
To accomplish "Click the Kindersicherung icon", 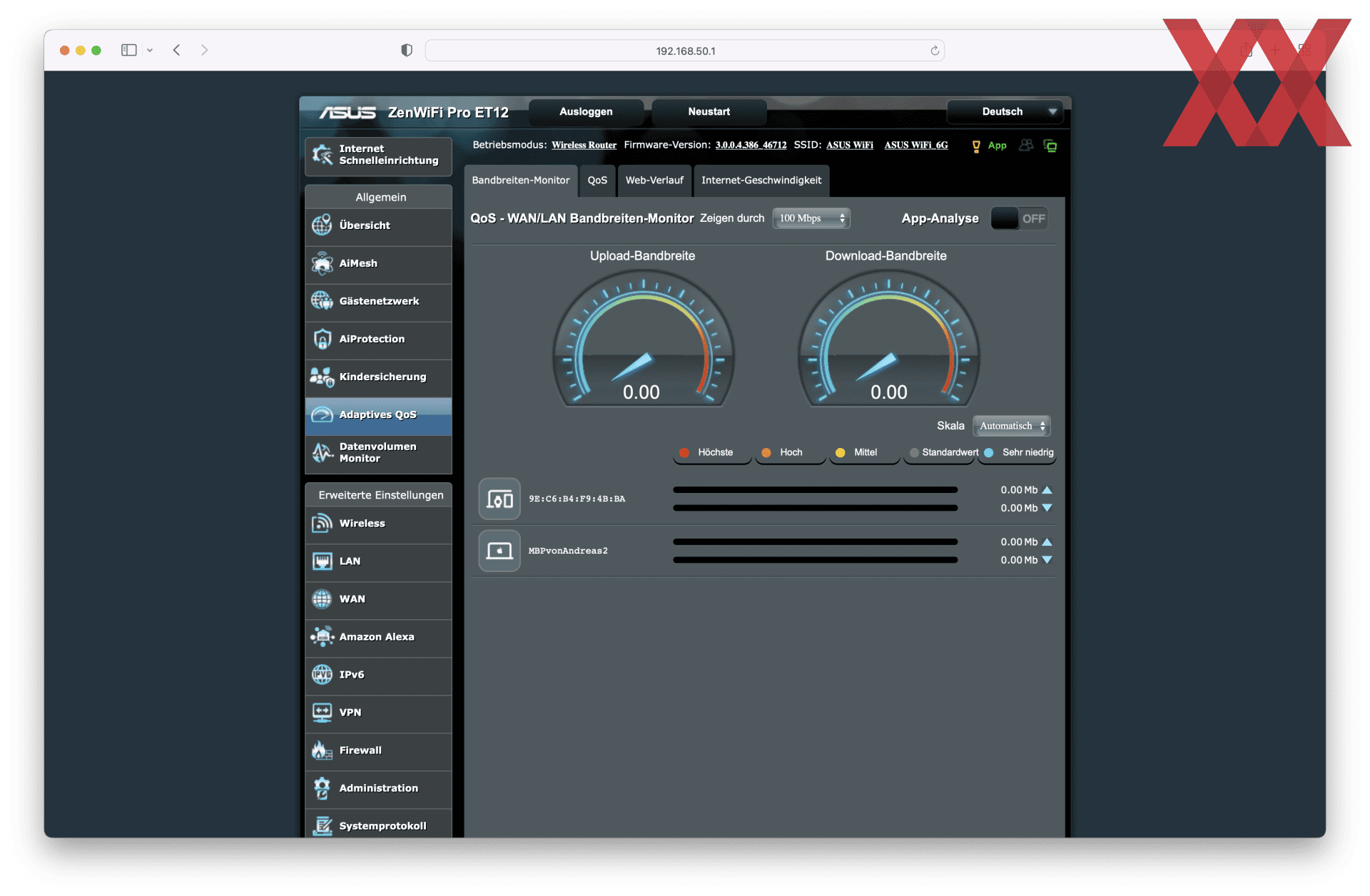I will coord(323,377).
